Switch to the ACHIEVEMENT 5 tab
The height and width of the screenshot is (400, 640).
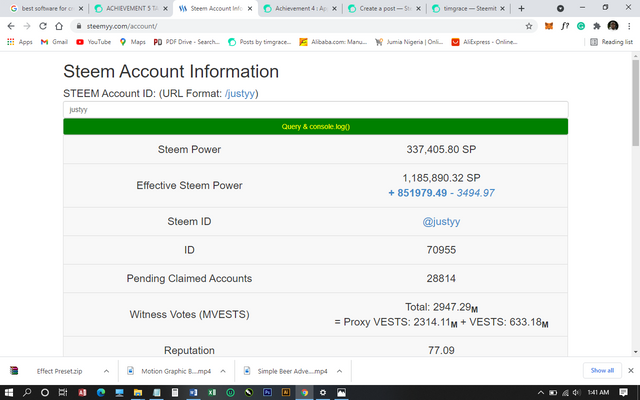point(130,9)
